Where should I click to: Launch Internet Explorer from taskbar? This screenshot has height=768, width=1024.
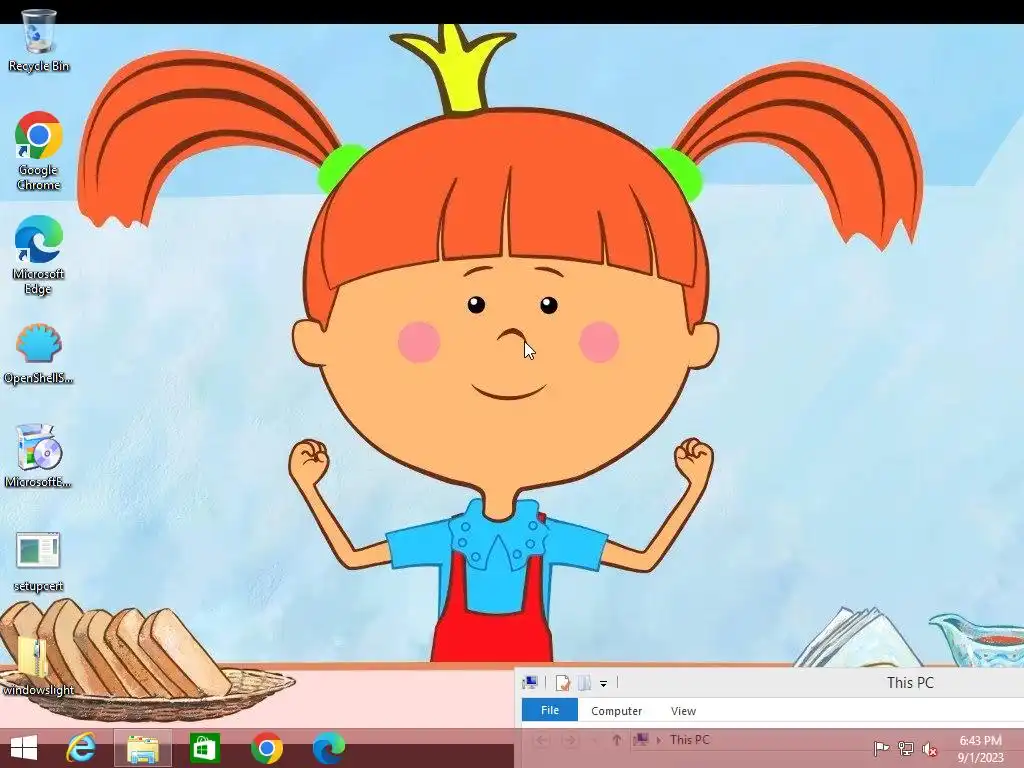coord(81,748)
